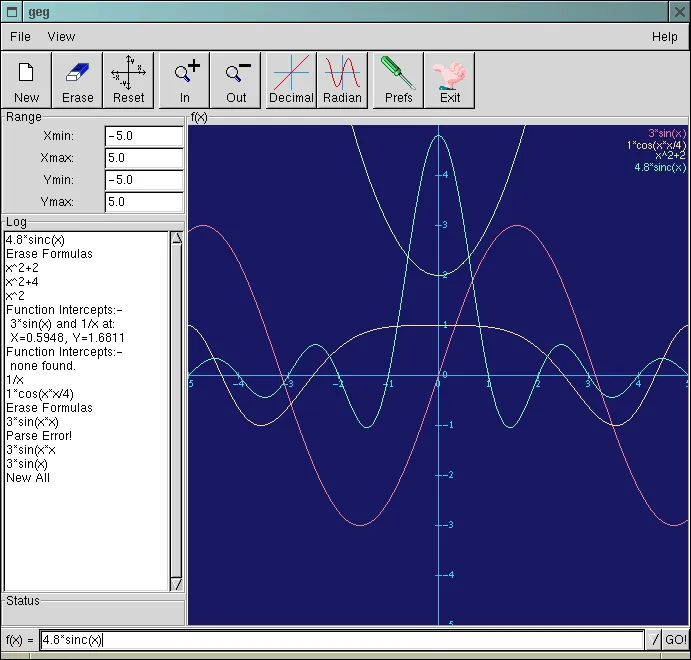
Task: Open the File menu
Action: coord(20,37)
